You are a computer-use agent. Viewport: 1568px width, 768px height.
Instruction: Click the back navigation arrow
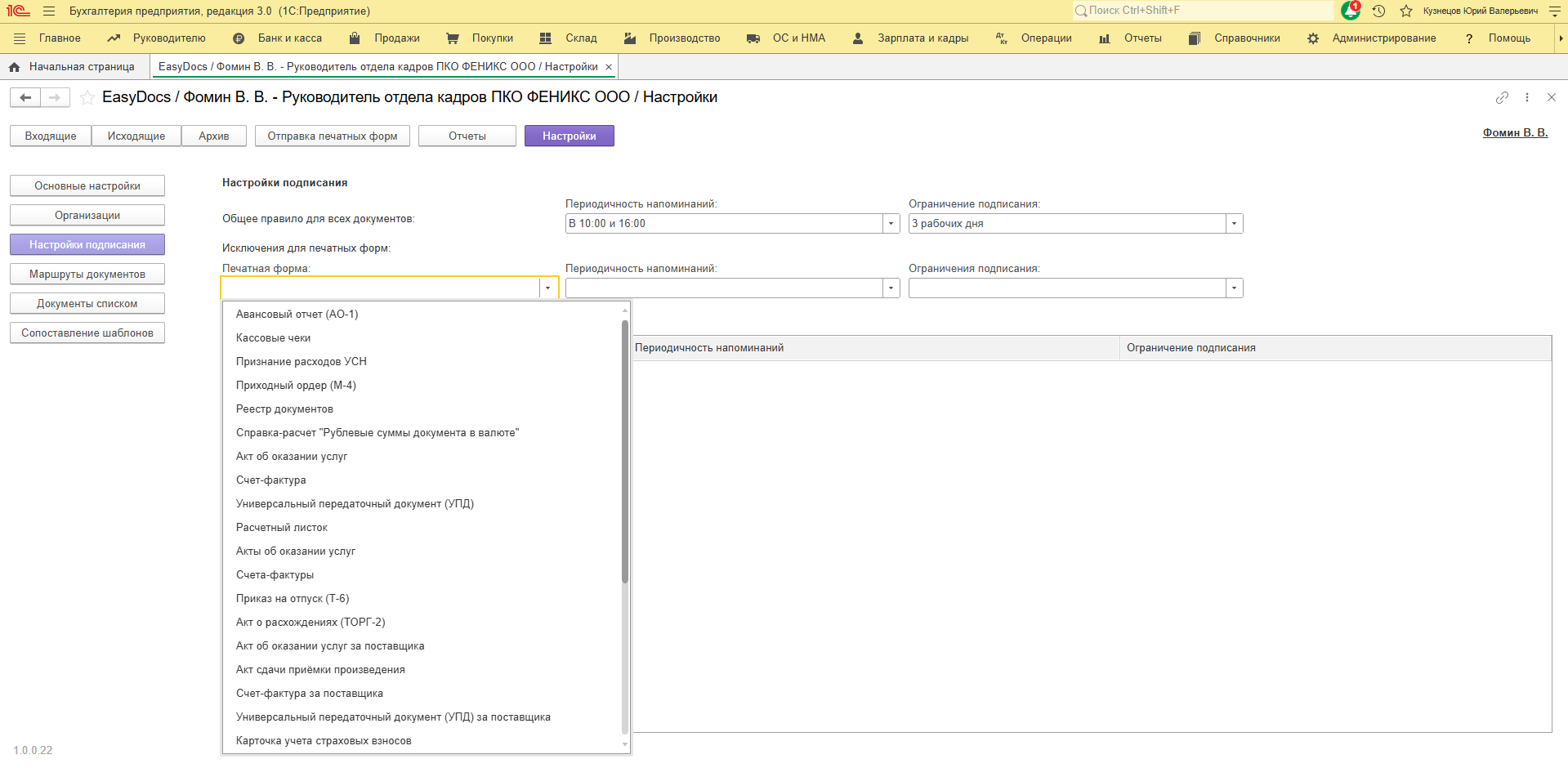[x=25, y=98]
